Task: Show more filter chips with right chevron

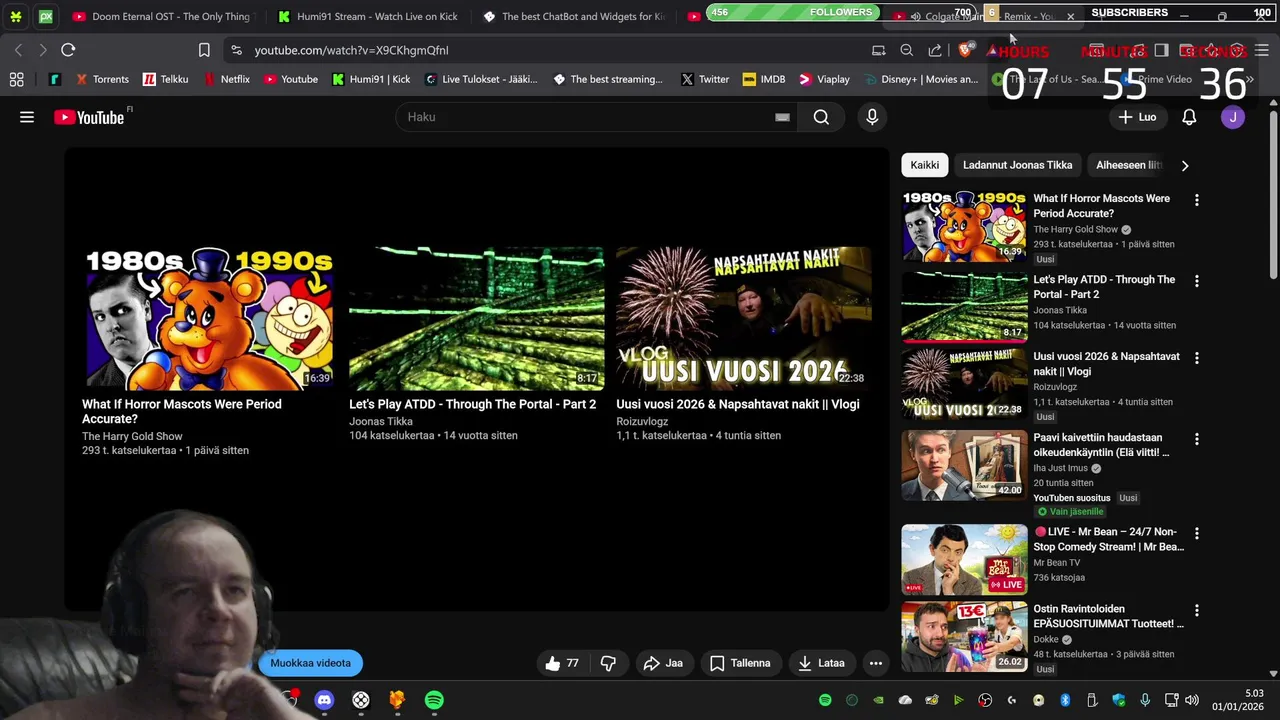Action: 1185,166
